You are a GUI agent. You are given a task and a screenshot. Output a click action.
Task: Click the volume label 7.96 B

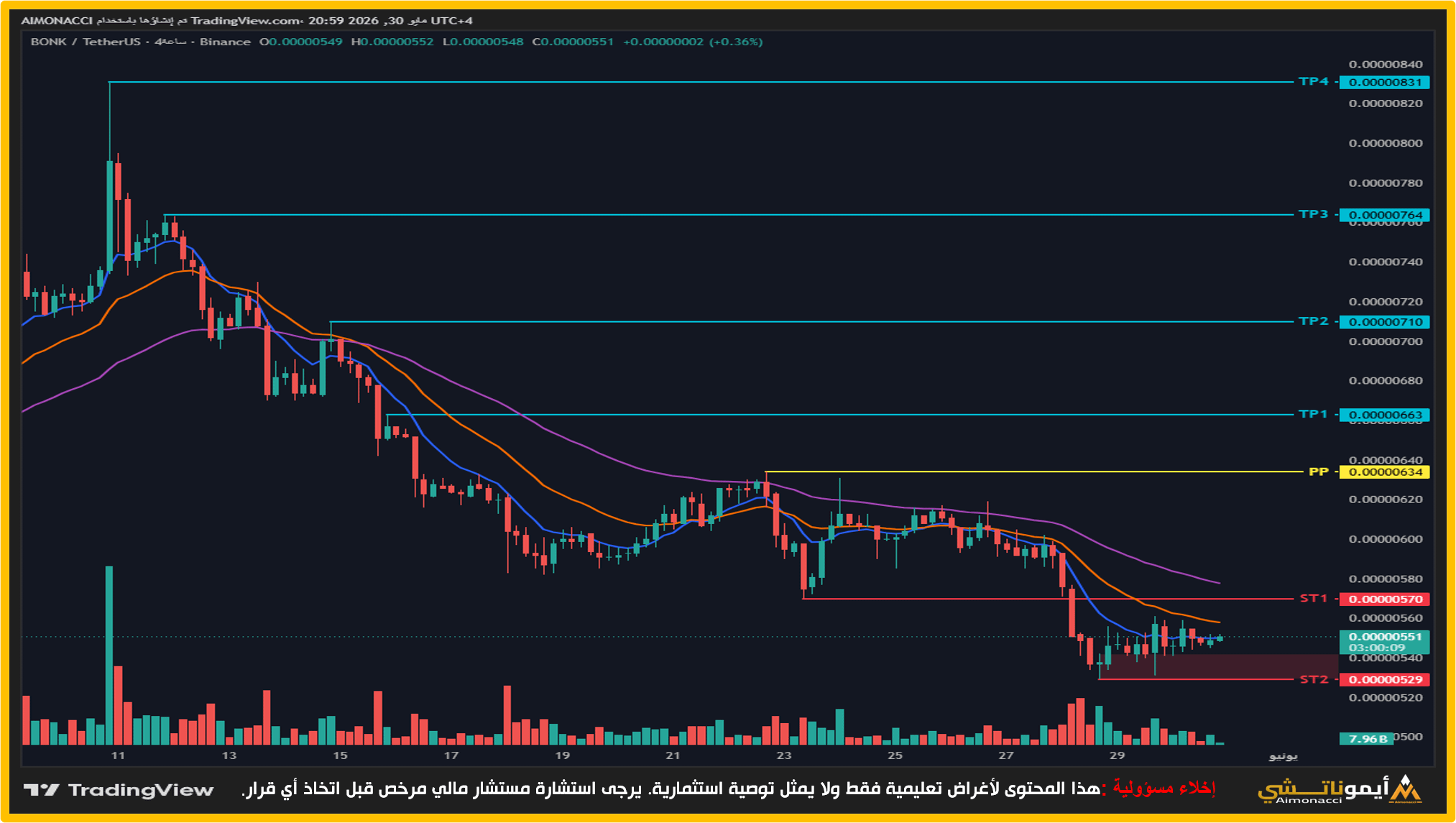point(1367,739)
